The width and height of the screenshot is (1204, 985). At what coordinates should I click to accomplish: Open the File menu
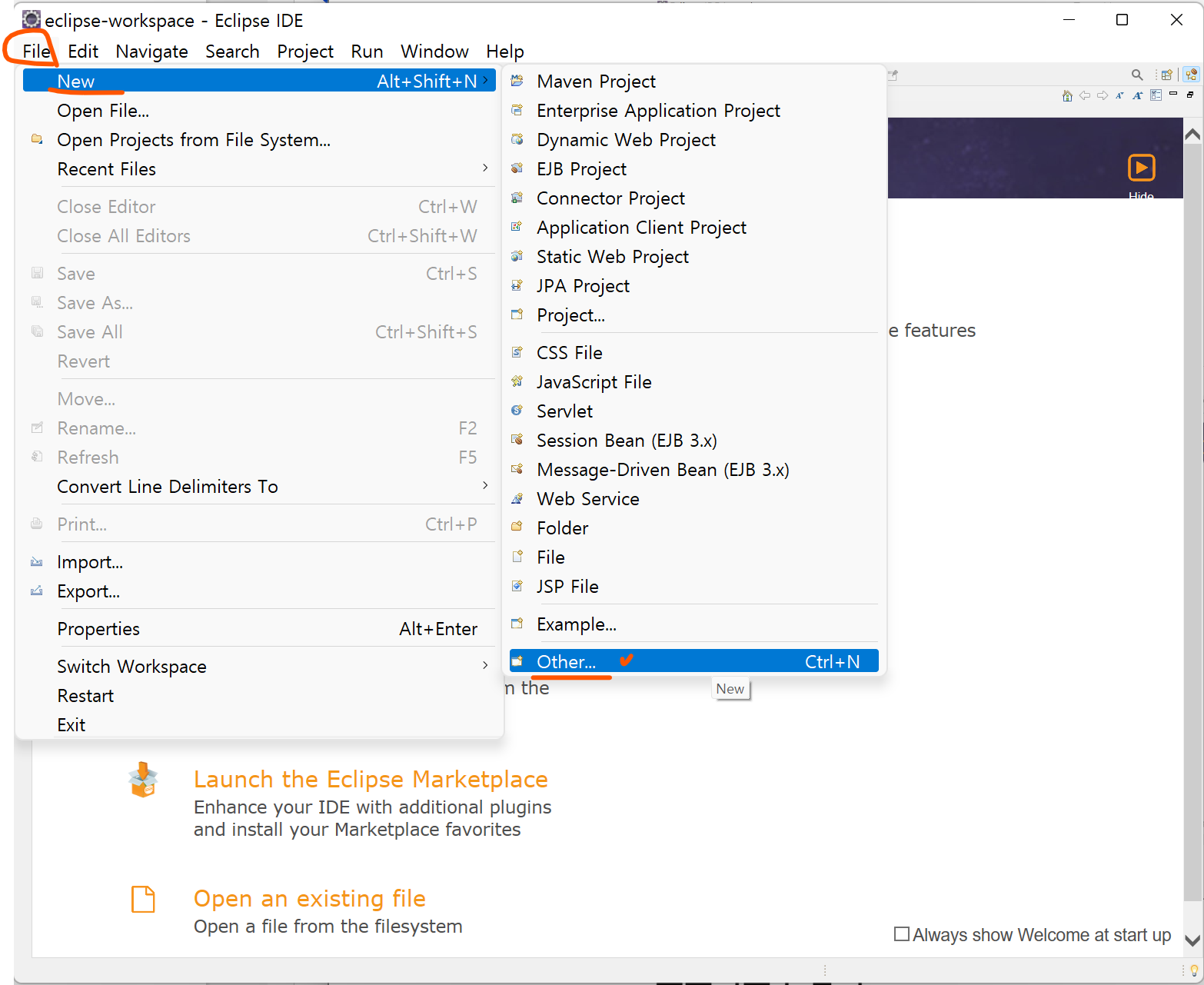(36, 52)
